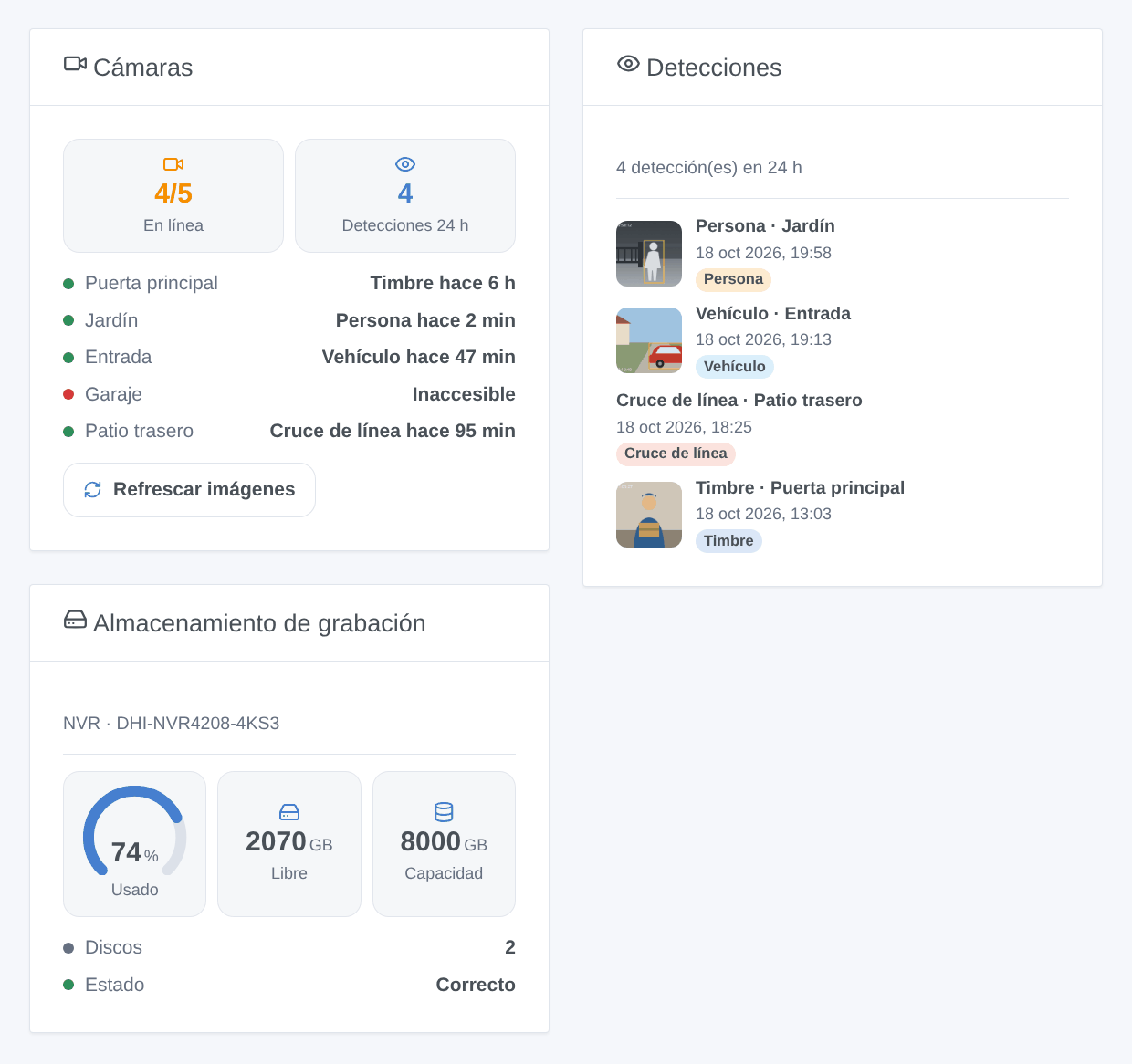Open the Vehículo · Entrada detection title

[x=773, y=314]
